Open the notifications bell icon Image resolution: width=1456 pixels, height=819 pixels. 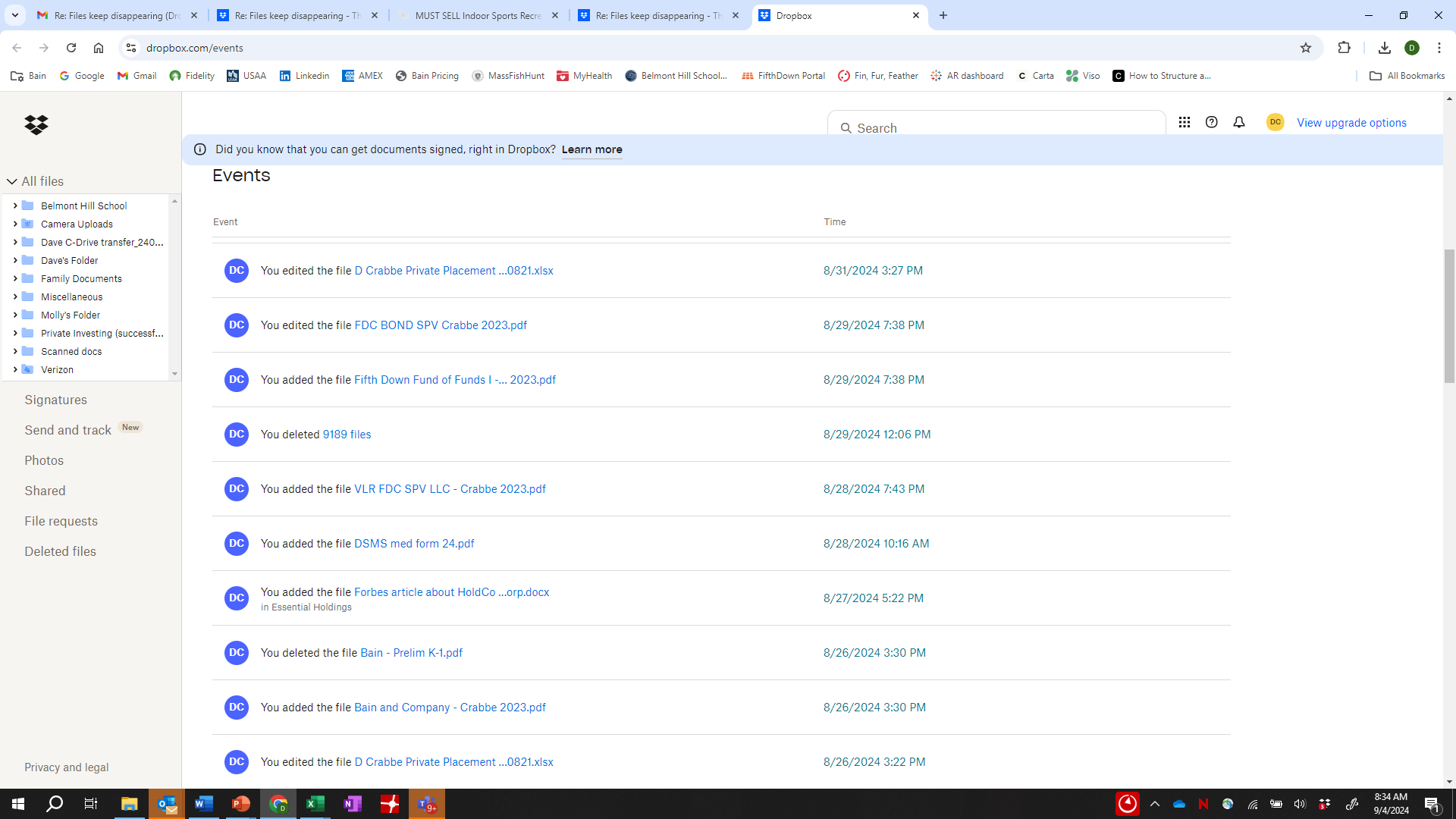pos(1238,122)
